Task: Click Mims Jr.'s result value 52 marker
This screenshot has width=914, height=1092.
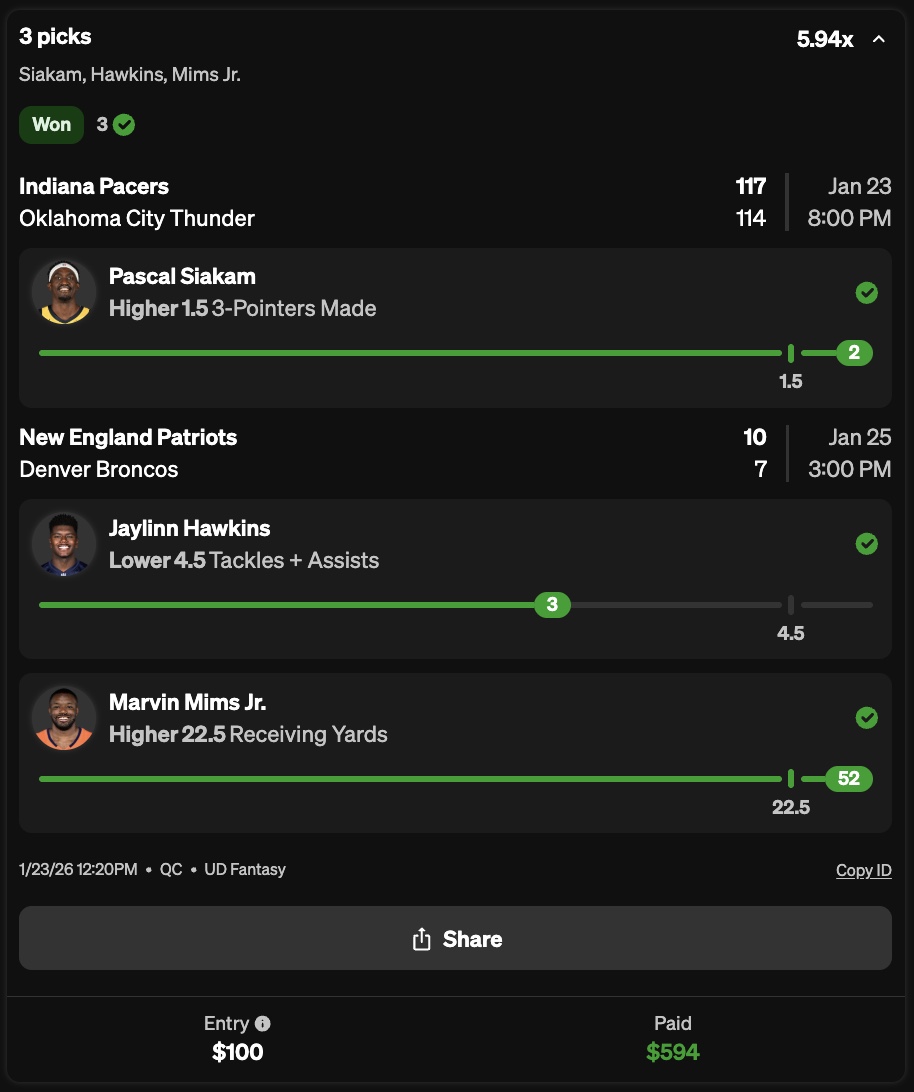Action: point(849,779)
